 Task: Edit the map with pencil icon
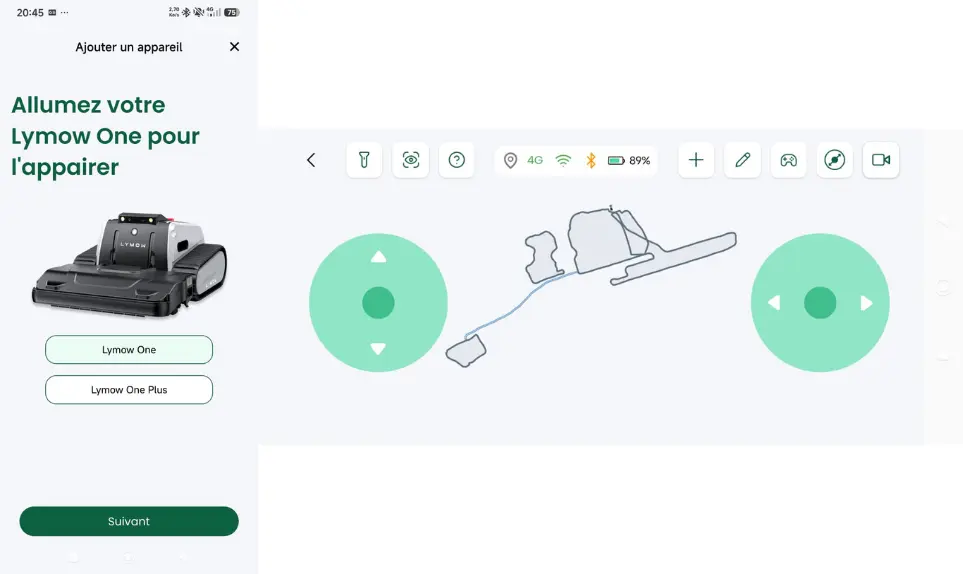coord(743,160)
